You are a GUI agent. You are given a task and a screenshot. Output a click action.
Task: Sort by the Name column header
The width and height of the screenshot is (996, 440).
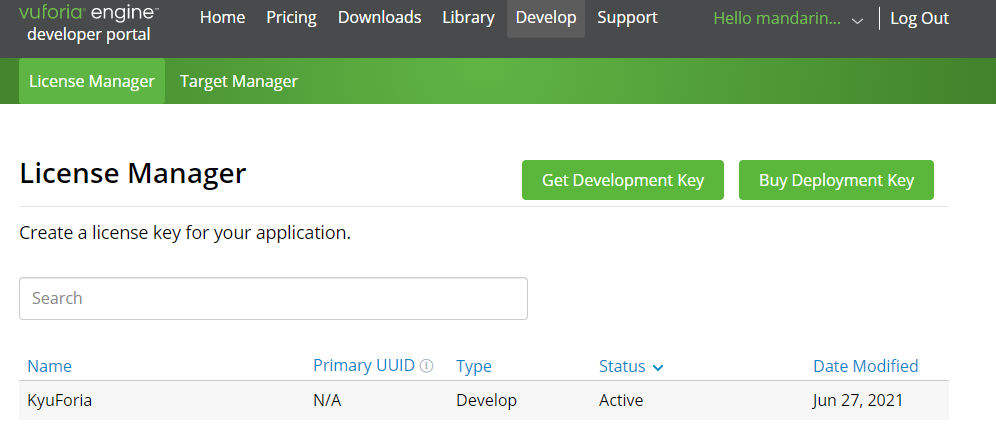tap(50, 366)
